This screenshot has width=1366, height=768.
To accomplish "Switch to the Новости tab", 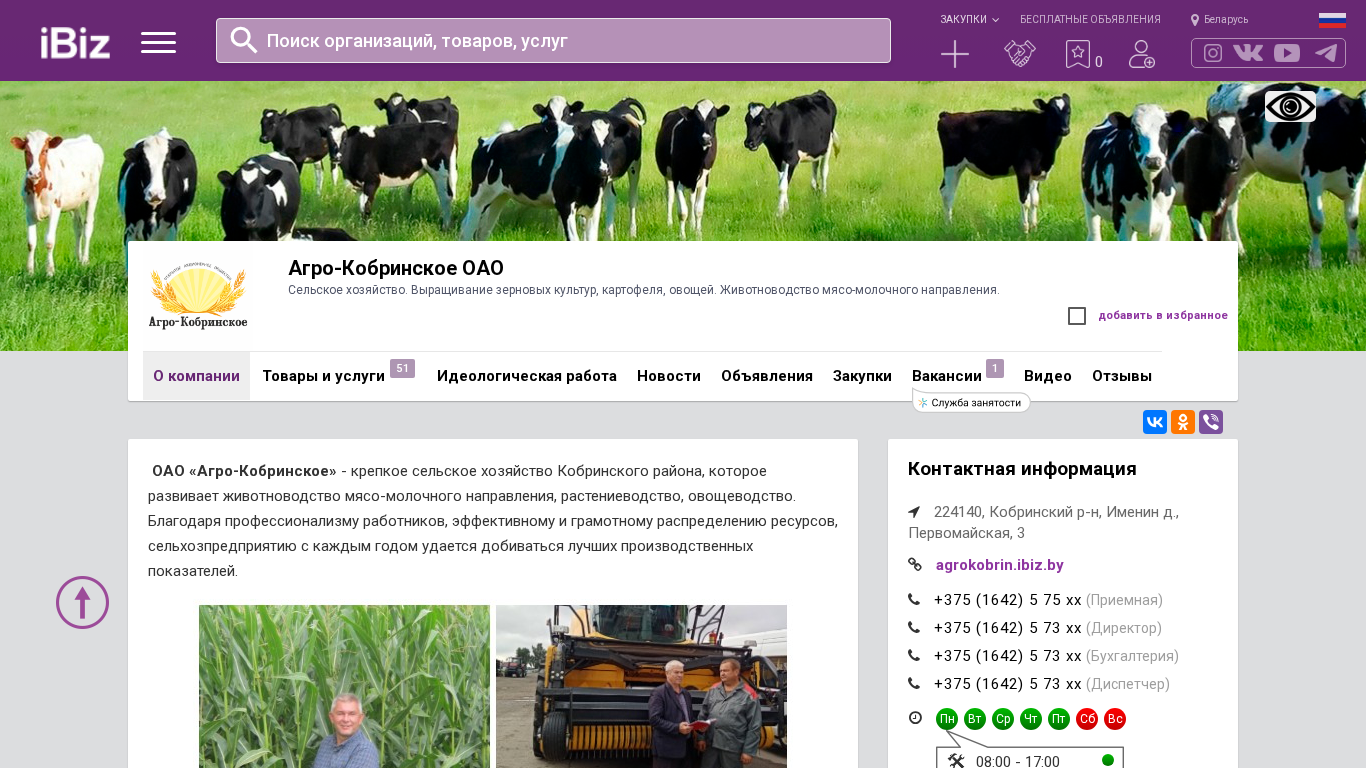I will coord(669,376).
